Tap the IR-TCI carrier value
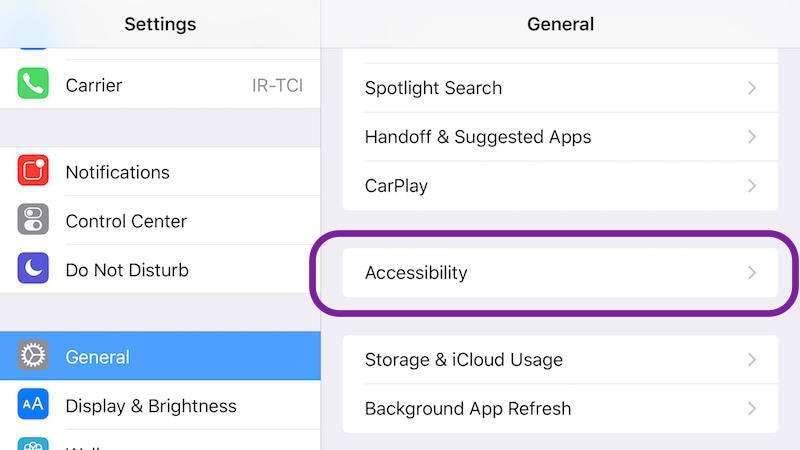The height and width of the screenshot is (450, 800). click(277, 86)
